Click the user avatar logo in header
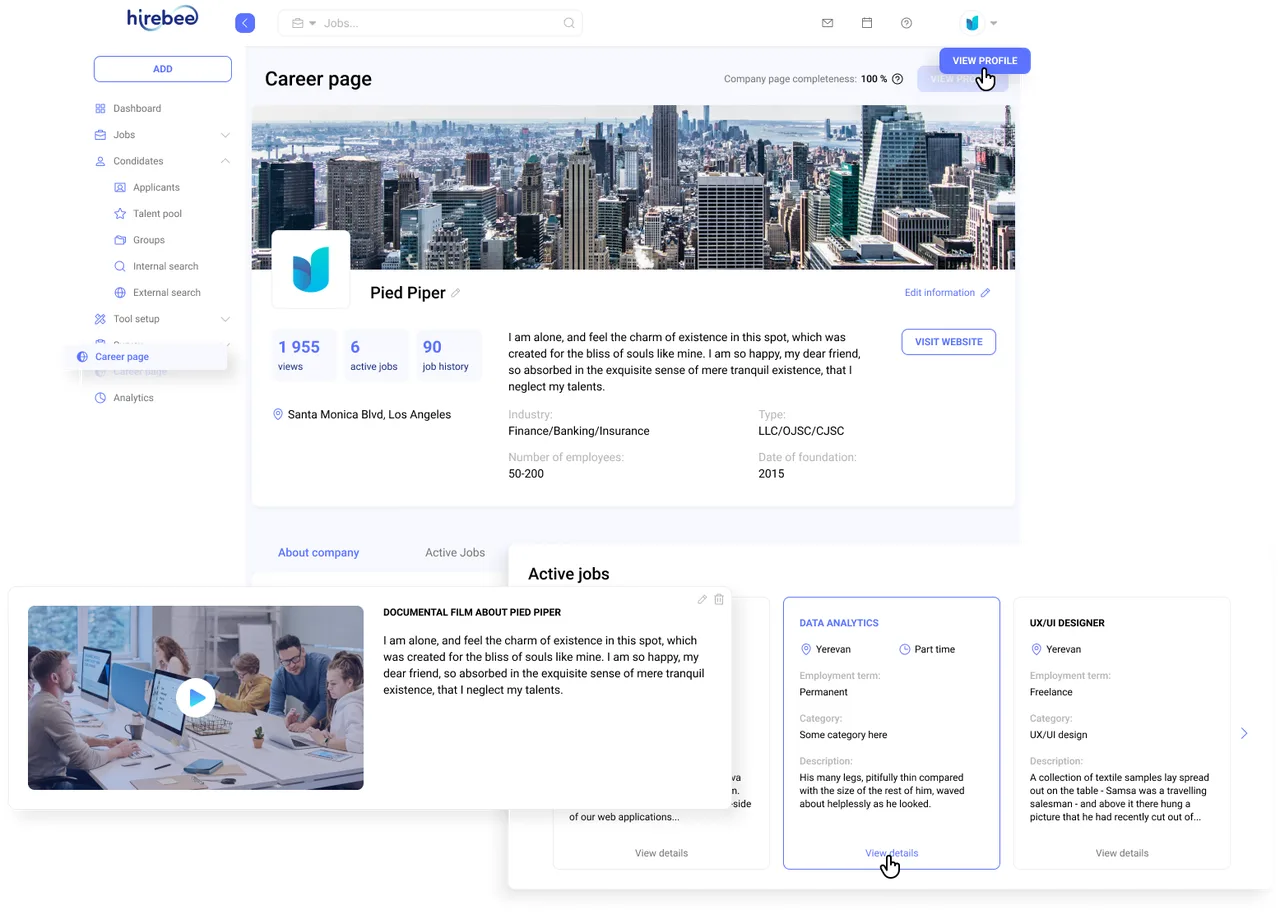This screenshot has width=1280, height=914. pos(971,23)
